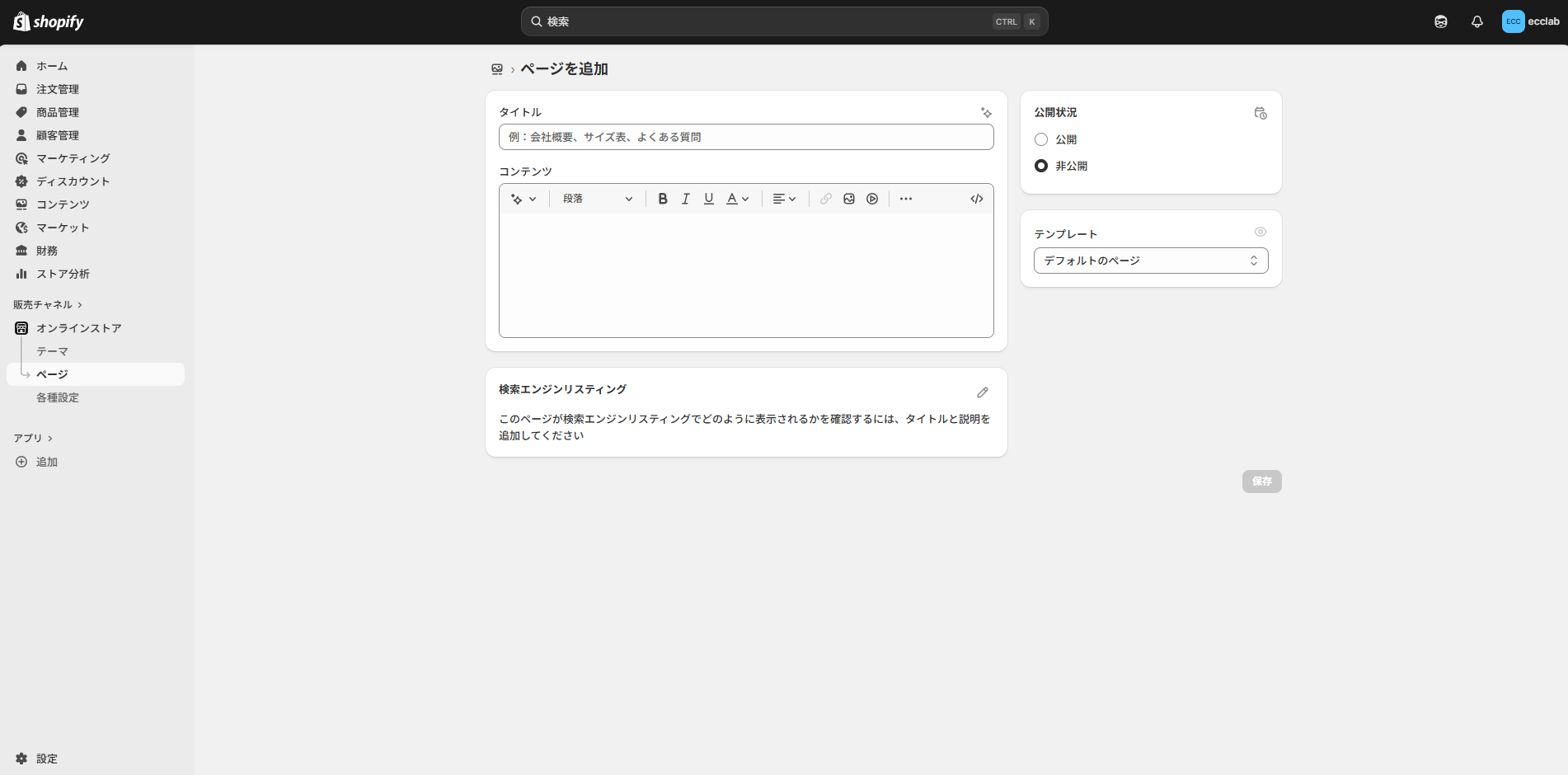The width and height of the screenshot is (1568, 775).
Task: Edit search engine listing with pencil icon
Action: pyautogui.click(x=982, y=392)
